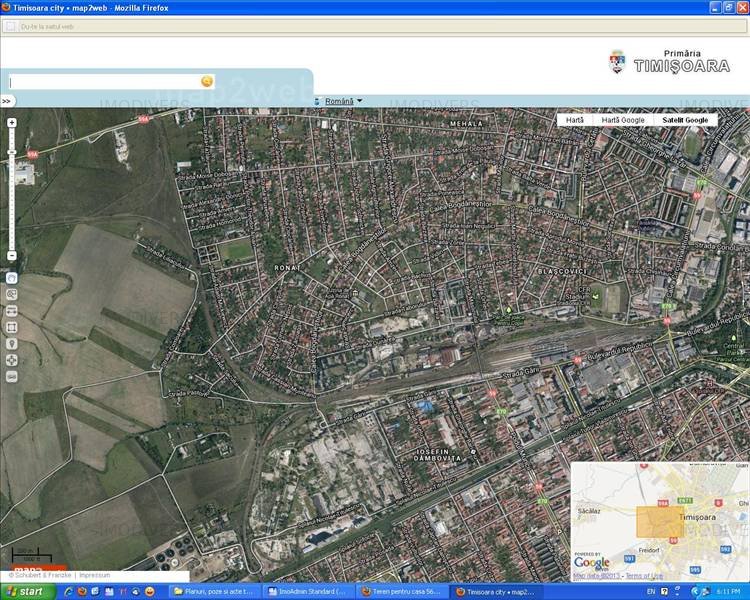Select Satelit Google map layer
750x600 pixels.
[x=684, y=120]
